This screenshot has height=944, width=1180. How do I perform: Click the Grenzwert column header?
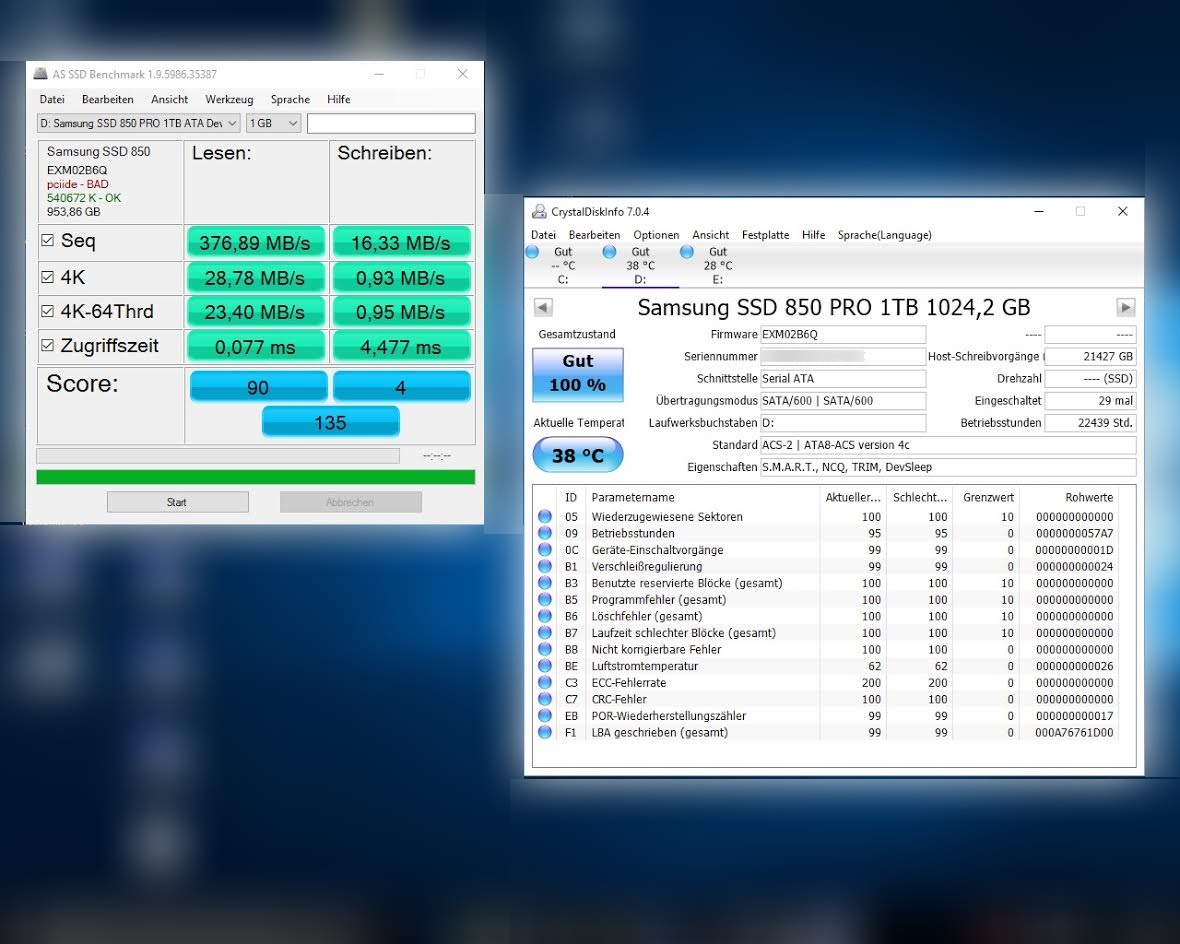pos(987,497)
